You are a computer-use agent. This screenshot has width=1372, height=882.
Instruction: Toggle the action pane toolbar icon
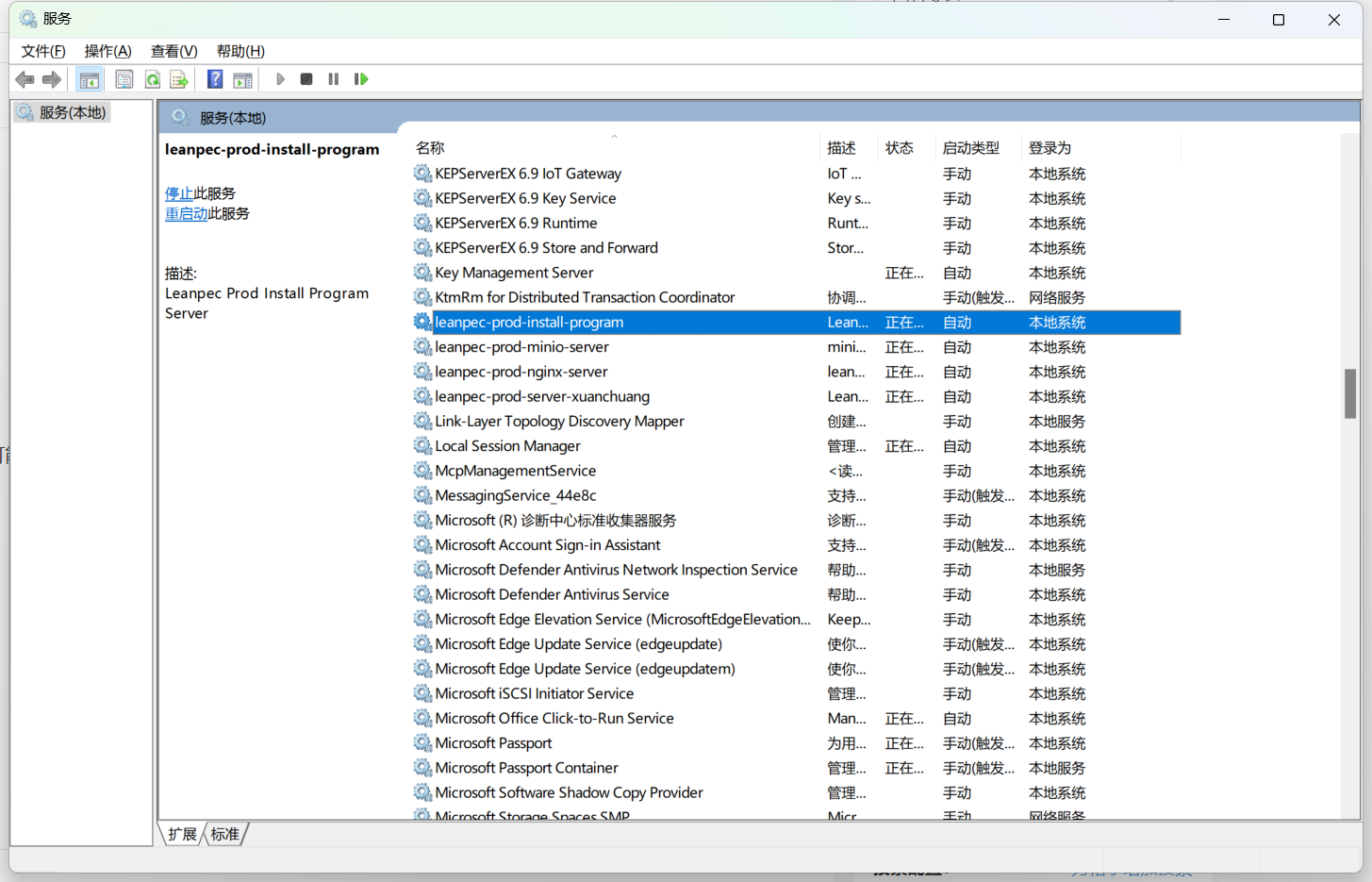pyautogui.click(x=242, y=79)
